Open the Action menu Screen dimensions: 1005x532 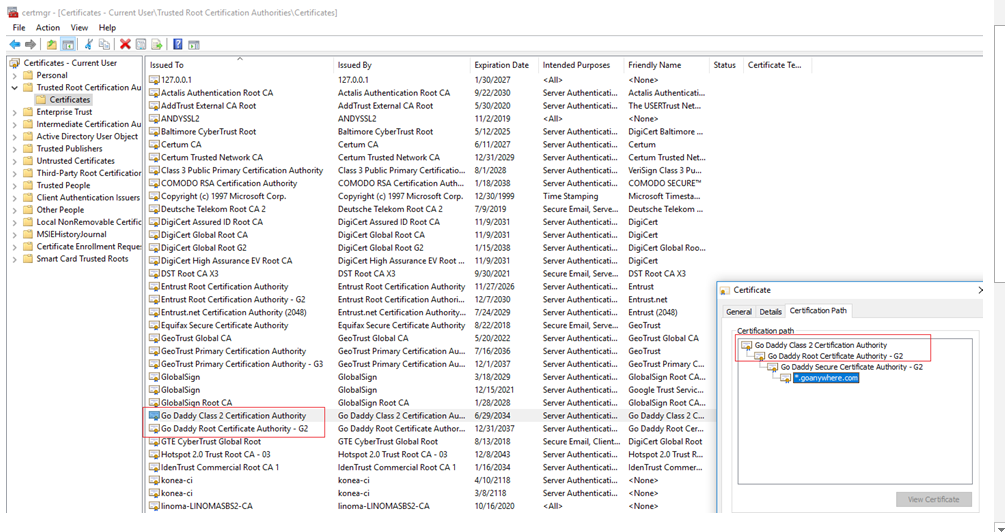pos(48,28)
